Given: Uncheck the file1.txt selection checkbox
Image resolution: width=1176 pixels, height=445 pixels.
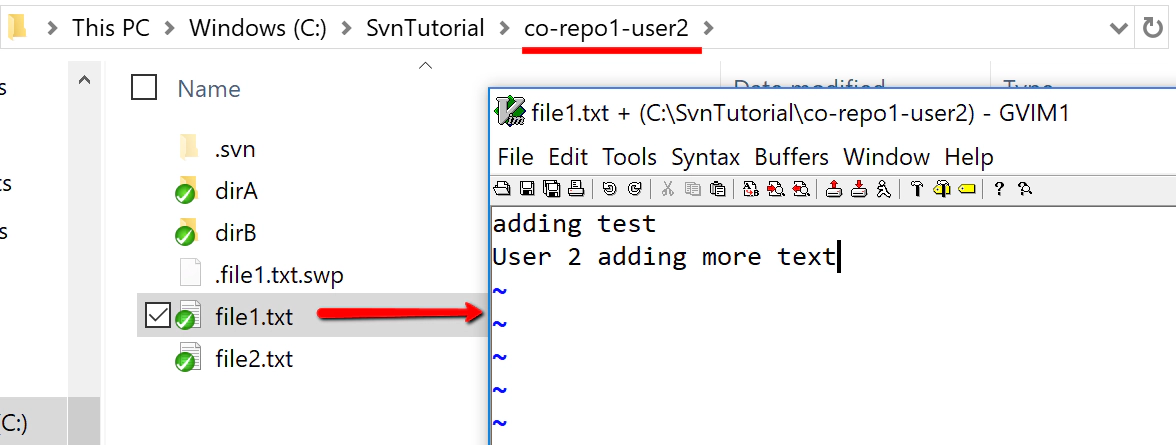Looking at the screenshot, I should pyautogui.click(x=157, y=317).
